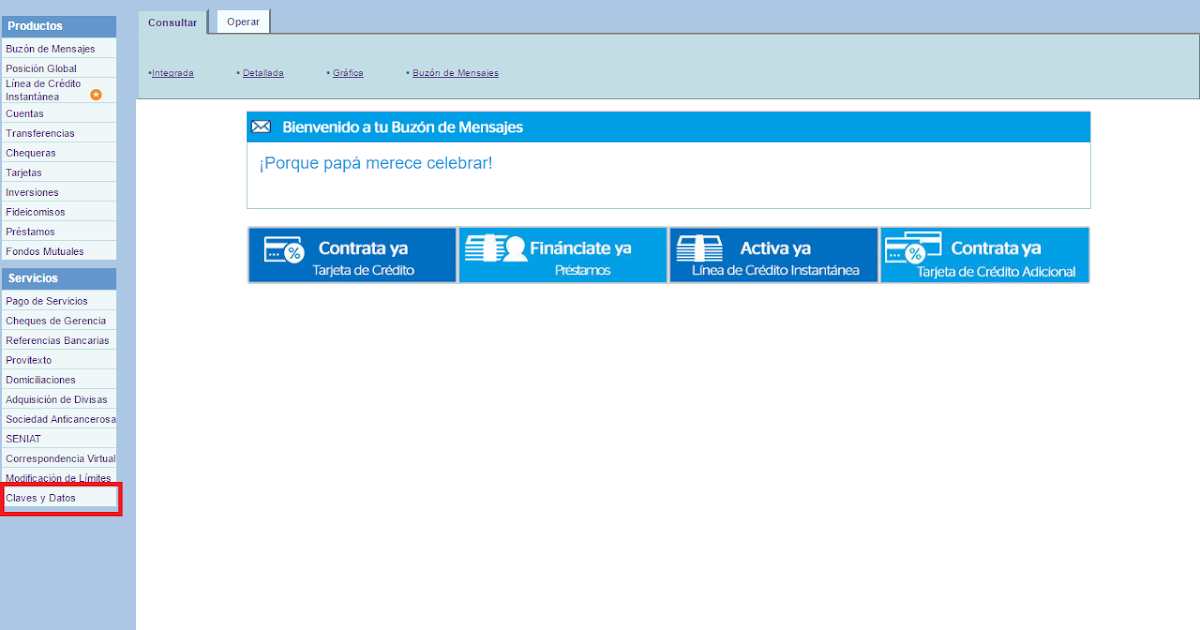Image resolution: width=1200 pixels, height=630 pixels.
Task: Click the orange arrow beside Línea de Crédito Instantánea
Action: tap(96, 94)
